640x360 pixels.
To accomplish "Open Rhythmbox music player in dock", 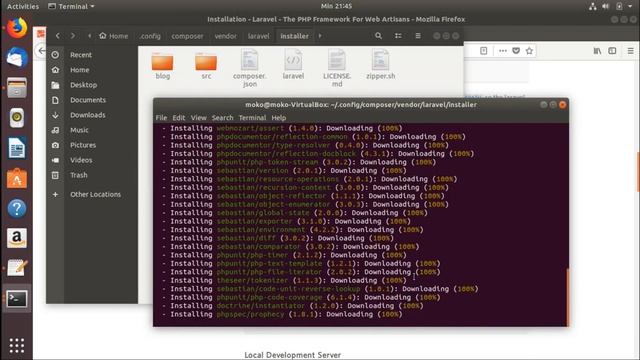I will click(x=17, y=118).
